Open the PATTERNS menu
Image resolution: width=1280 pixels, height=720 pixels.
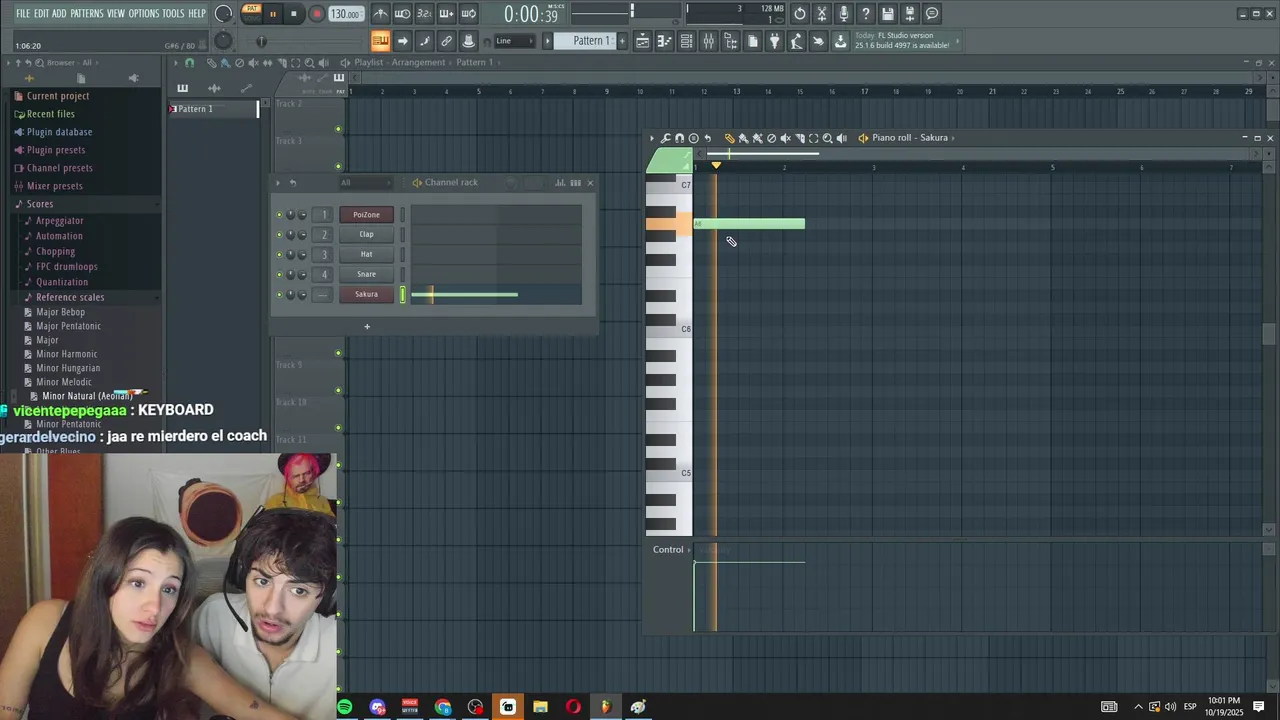(87, 14)
